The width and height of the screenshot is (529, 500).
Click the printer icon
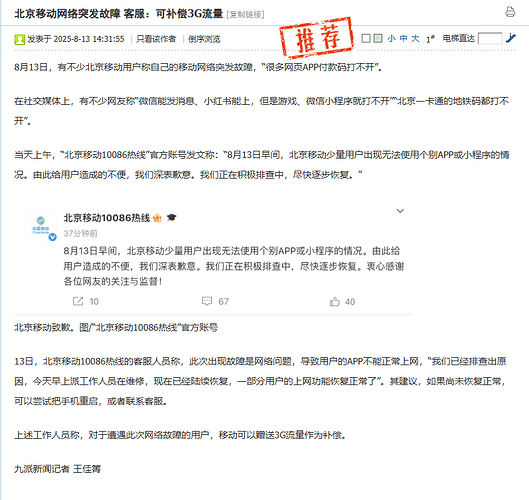point(510,12)
